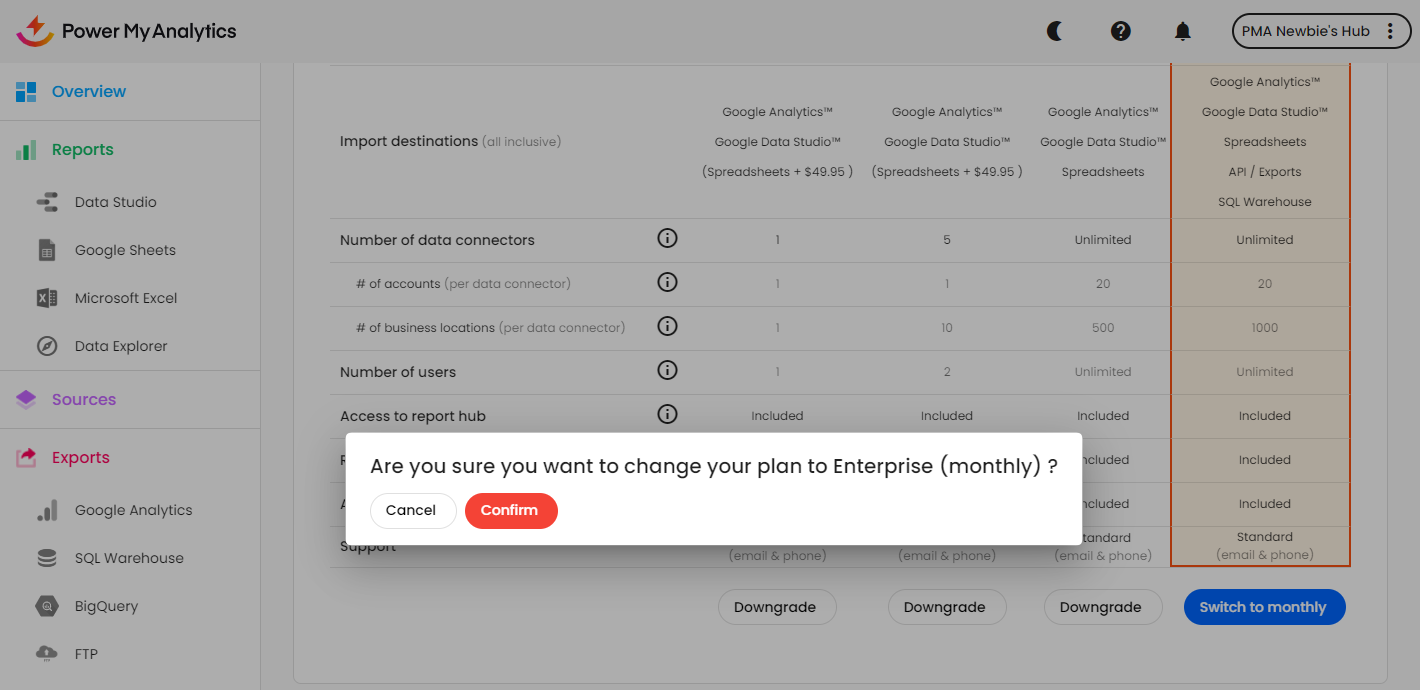1420x690 pixels.
Task: Select Google Sheets in the sidebar
Action: click(x=125, y=250)
